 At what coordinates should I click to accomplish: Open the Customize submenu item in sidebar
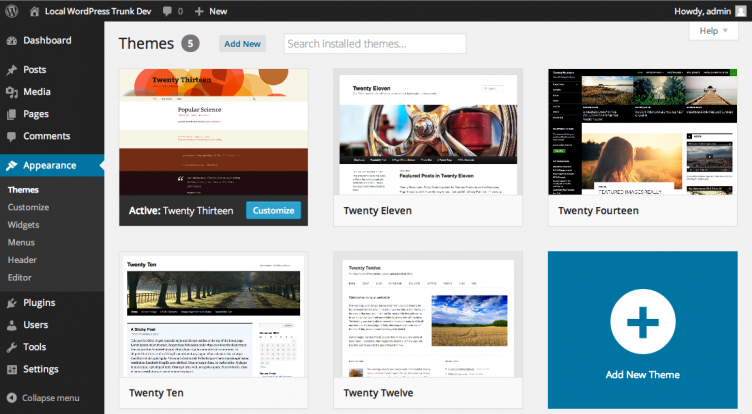click(x=28, y=207)
